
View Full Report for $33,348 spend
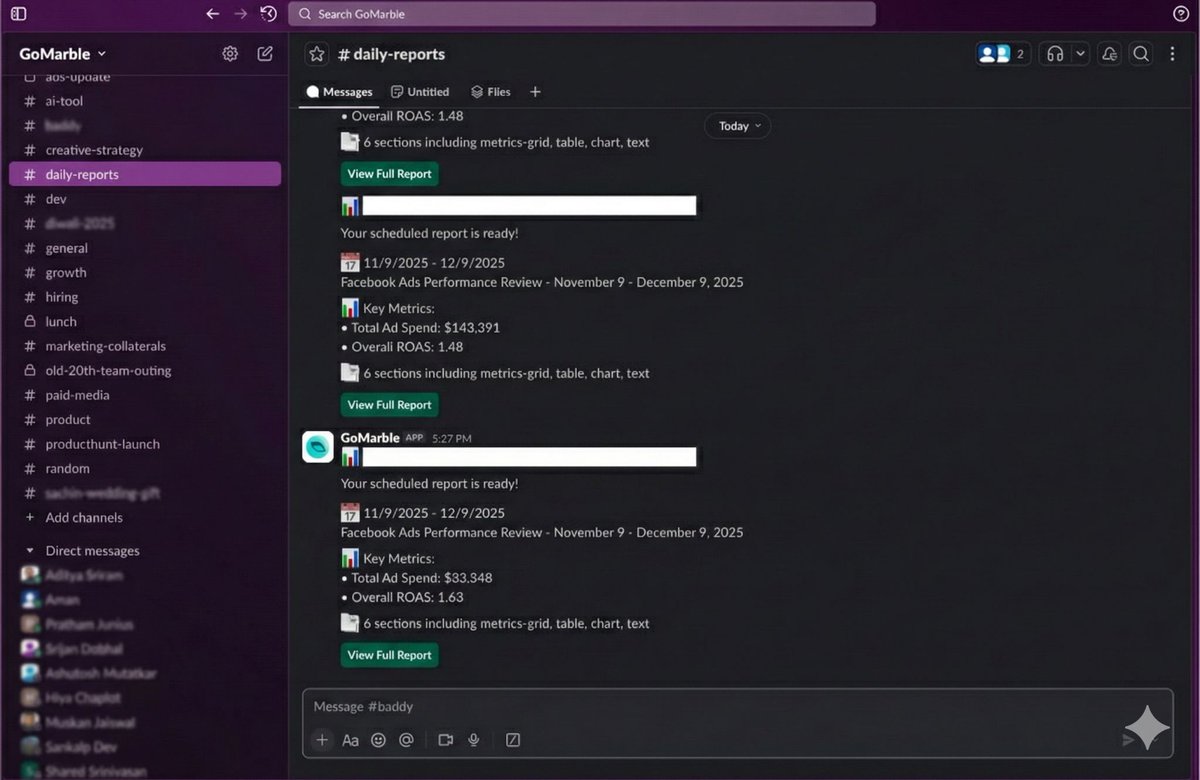389,655
